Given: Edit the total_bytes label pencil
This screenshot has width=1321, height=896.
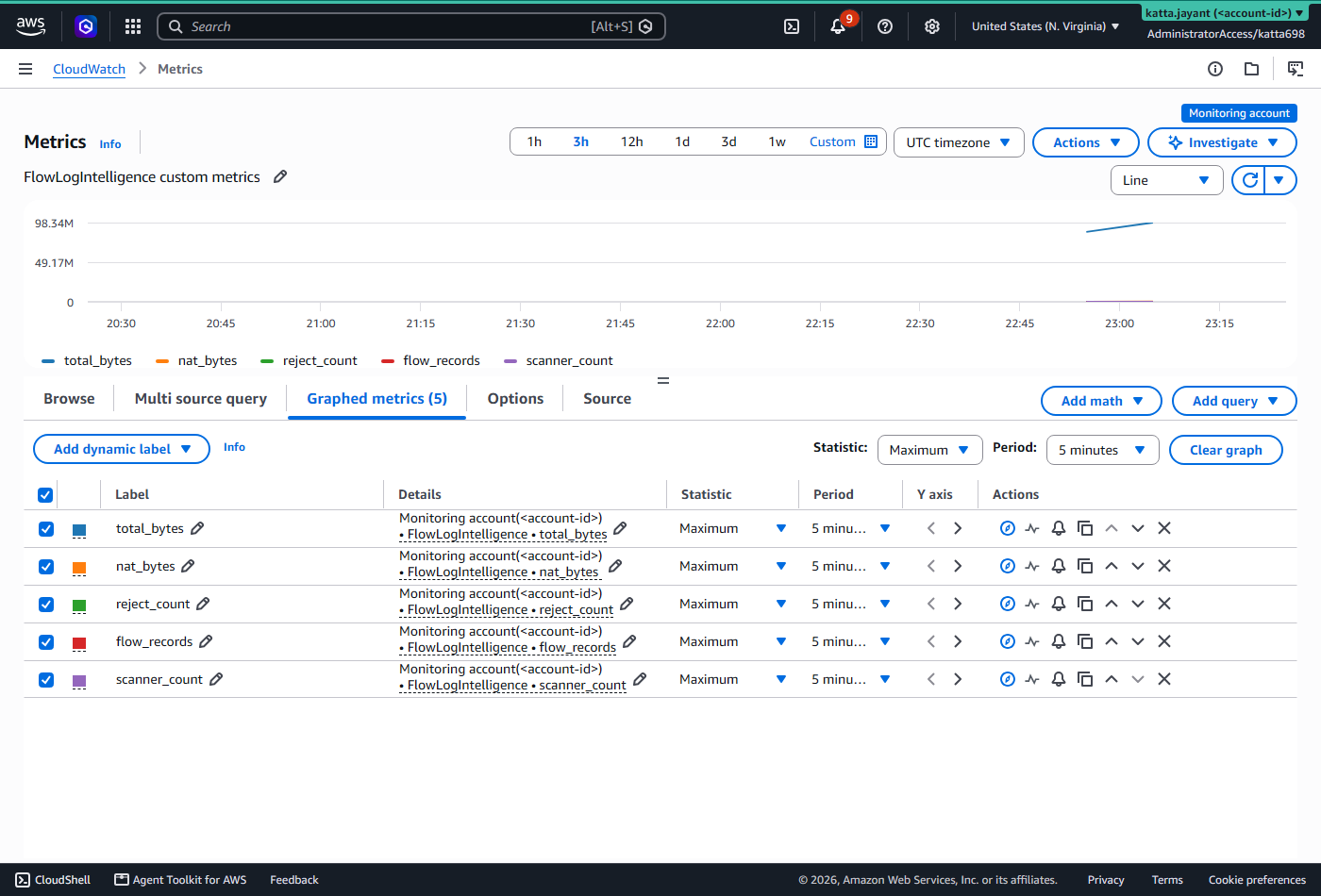Looking at the screenshot, I should (197, 528).
